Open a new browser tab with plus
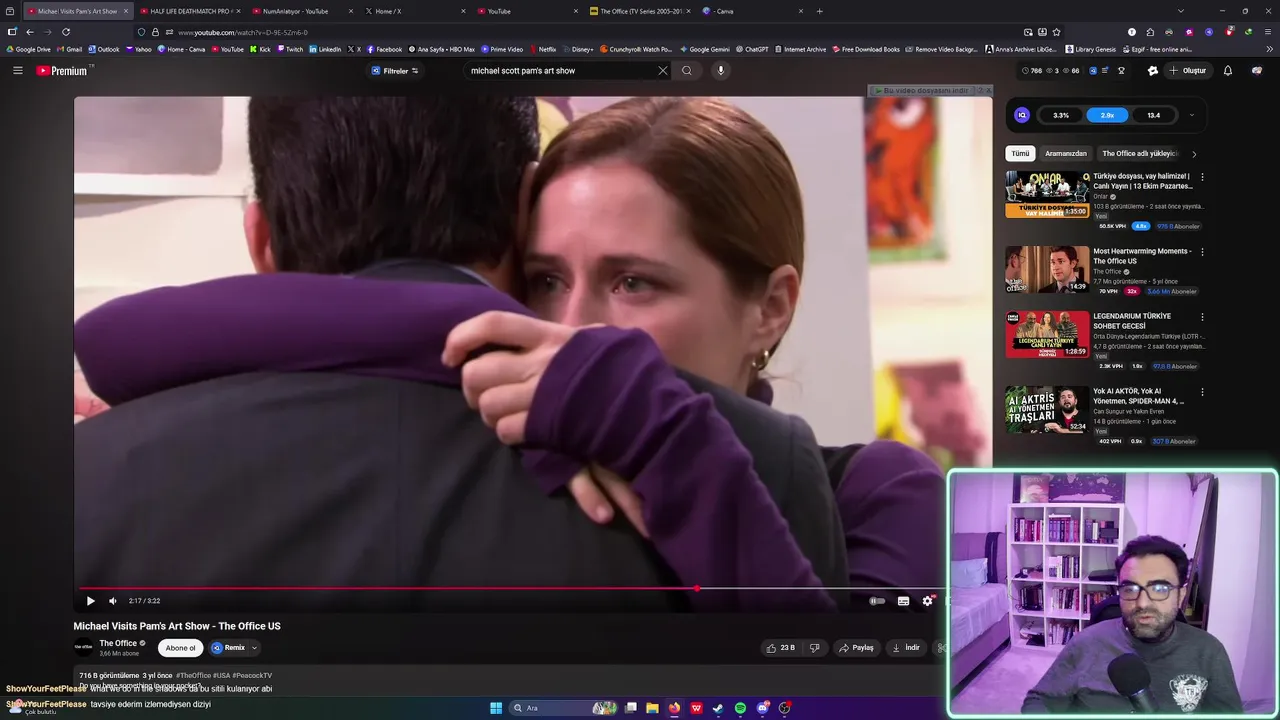 pyautogui.click(x=820, y=11)
